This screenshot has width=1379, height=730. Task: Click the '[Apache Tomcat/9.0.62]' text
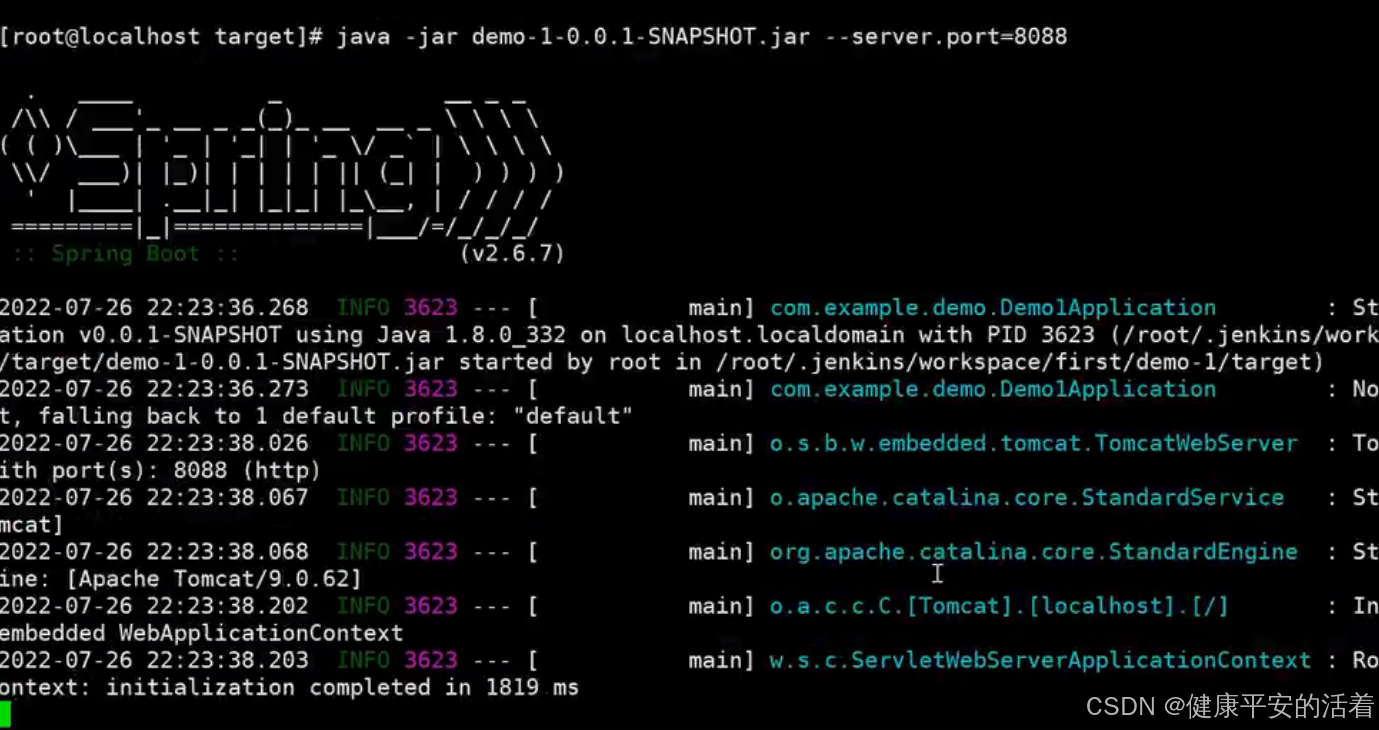[212, 578]
